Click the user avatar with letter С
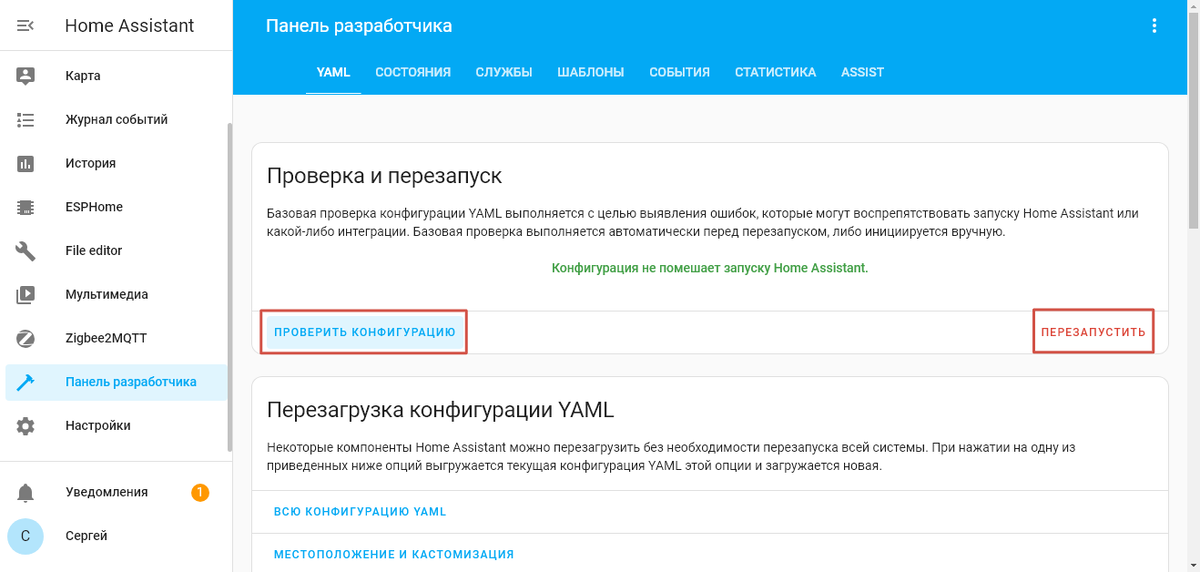The image size is (1200, 572). [x=25, y=536]
